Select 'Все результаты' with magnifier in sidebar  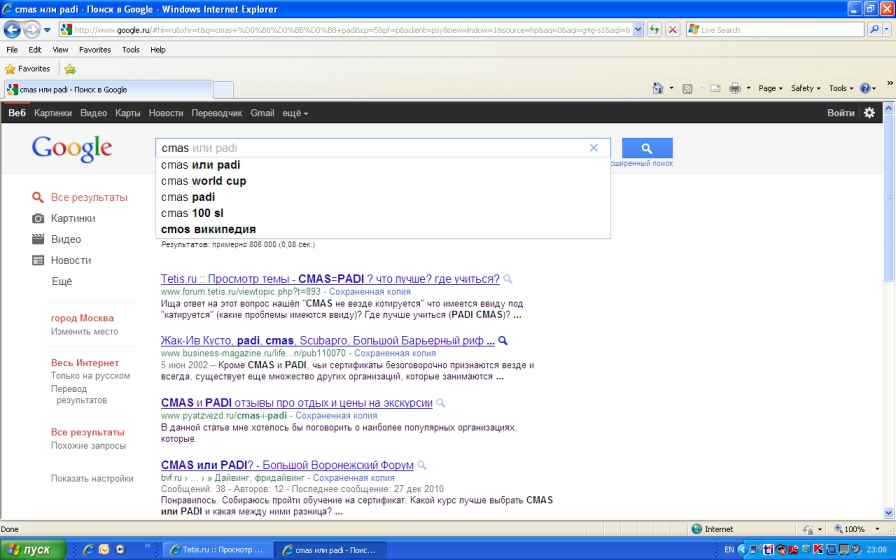[x=80, y=197]
